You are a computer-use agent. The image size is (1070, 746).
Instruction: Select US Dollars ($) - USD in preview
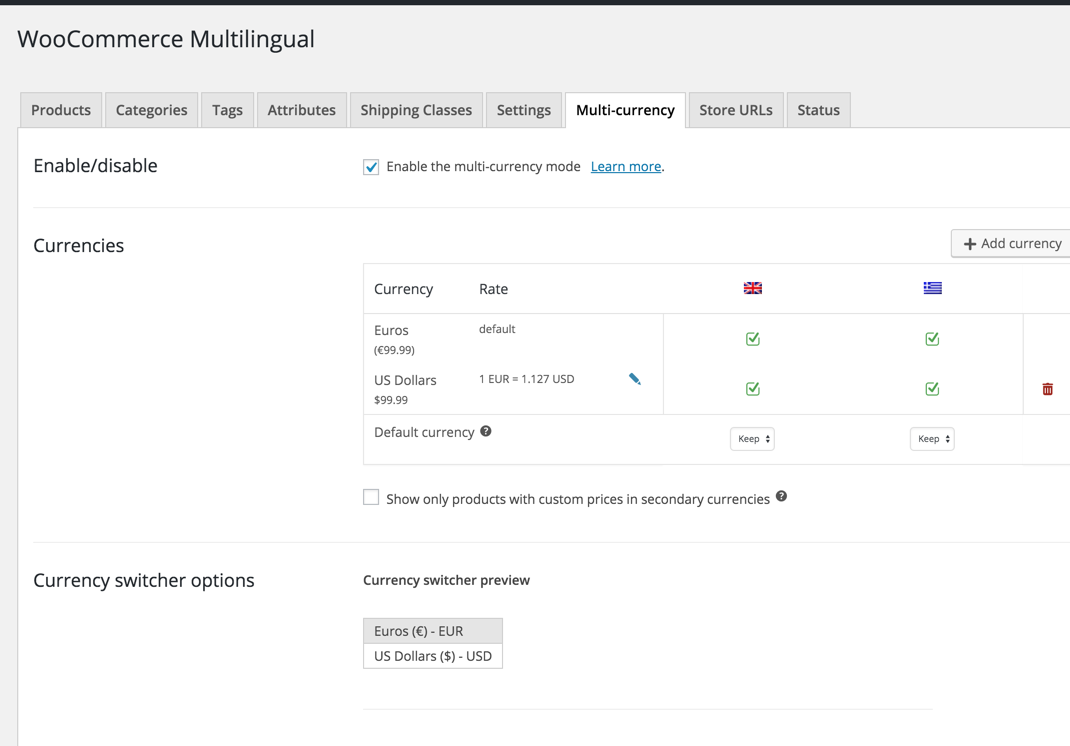click(433, 656)
